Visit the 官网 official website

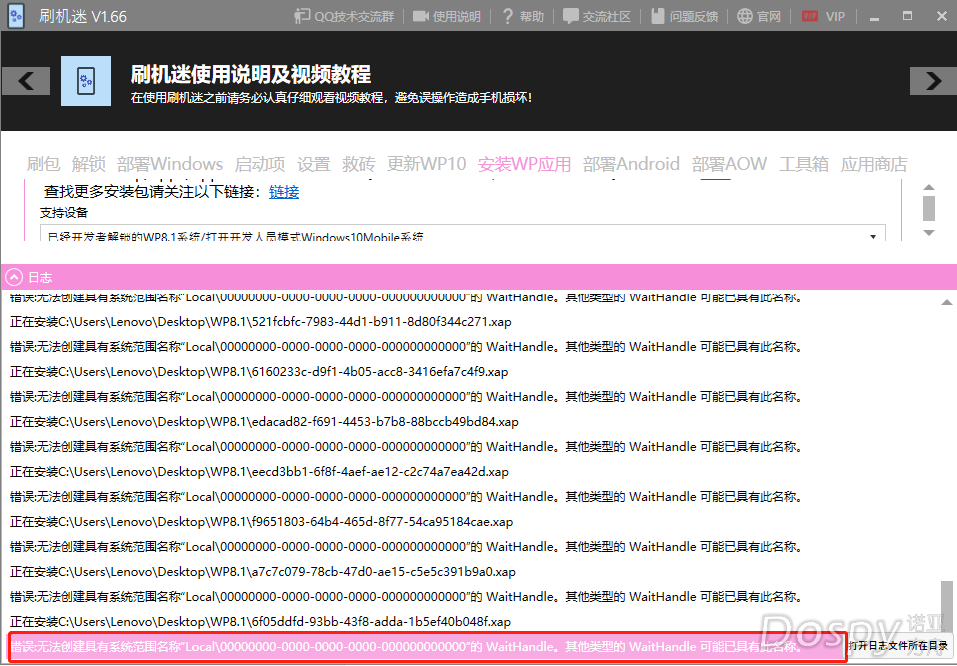[759, 16]
